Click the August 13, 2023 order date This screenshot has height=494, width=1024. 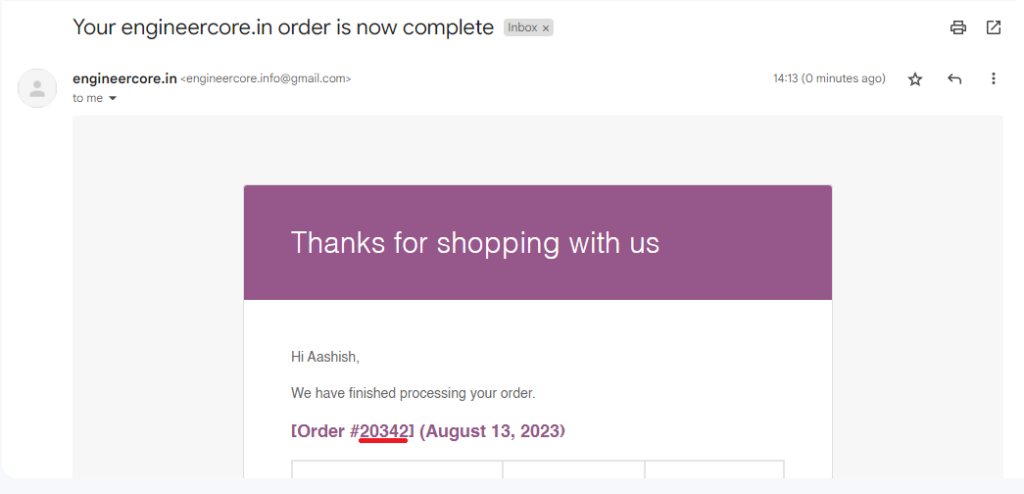click(492, 431)
